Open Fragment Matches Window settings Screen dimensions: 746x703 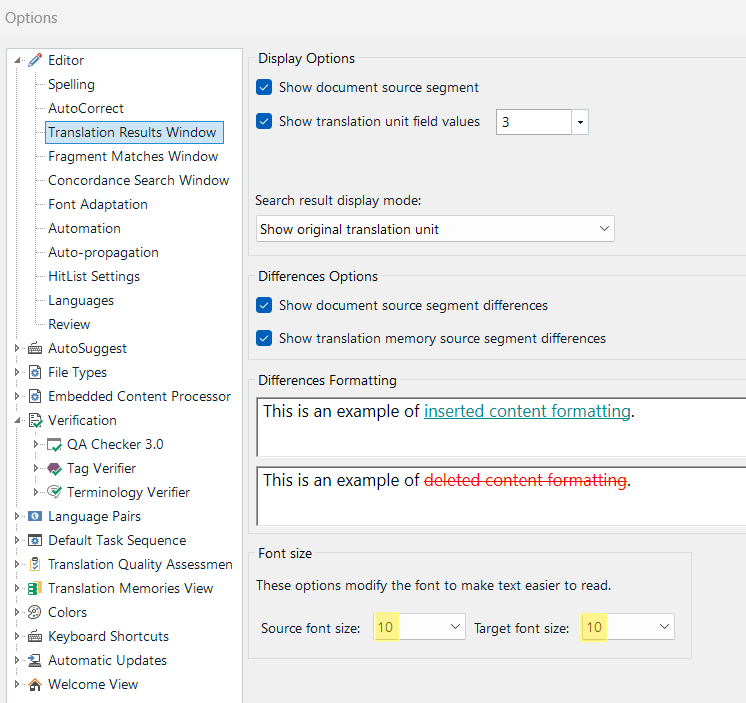pos(133,156)
